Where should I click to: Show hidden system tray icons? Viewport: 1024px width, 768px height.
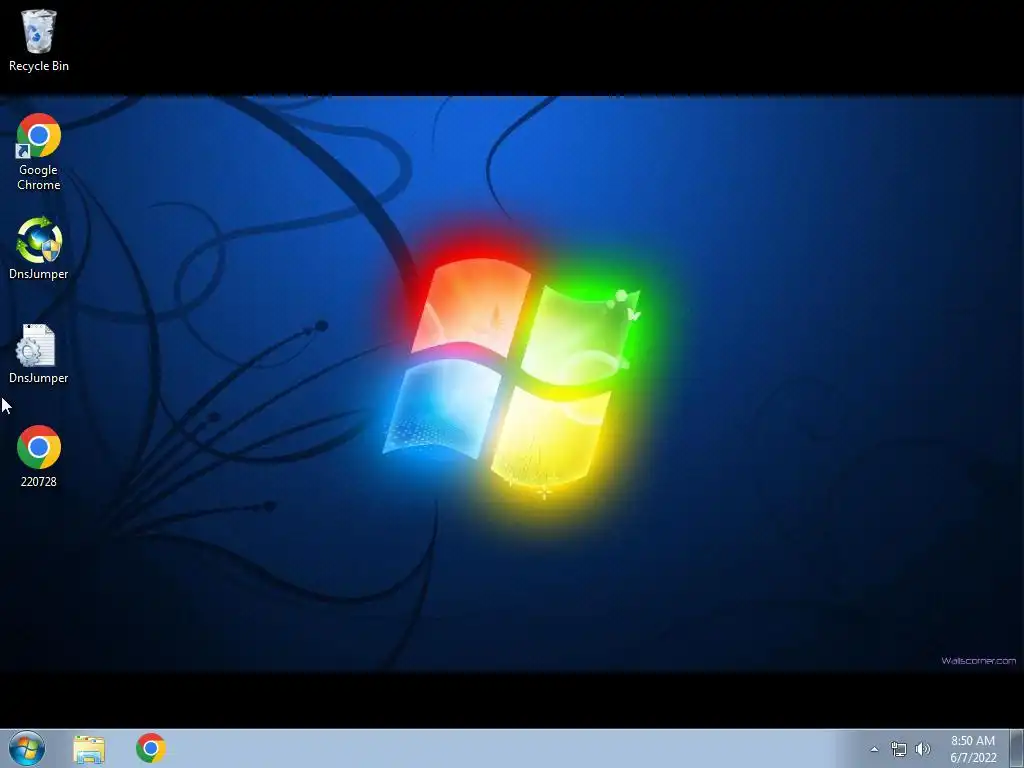click(x=874, y=749)
